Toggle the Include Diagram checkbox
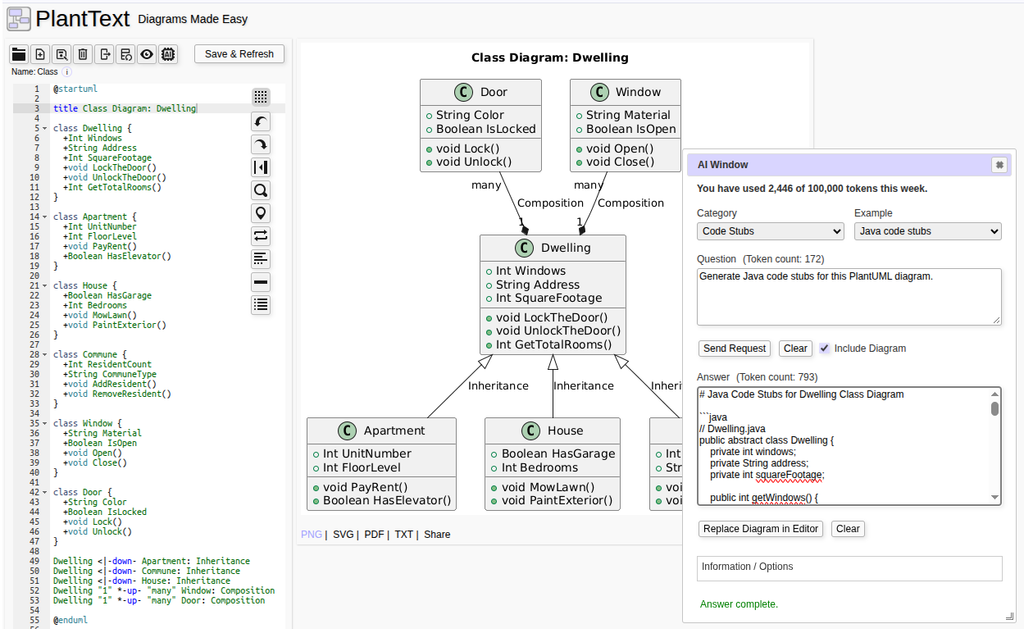This screenshot has height=629, width=1024. point(825,348)
